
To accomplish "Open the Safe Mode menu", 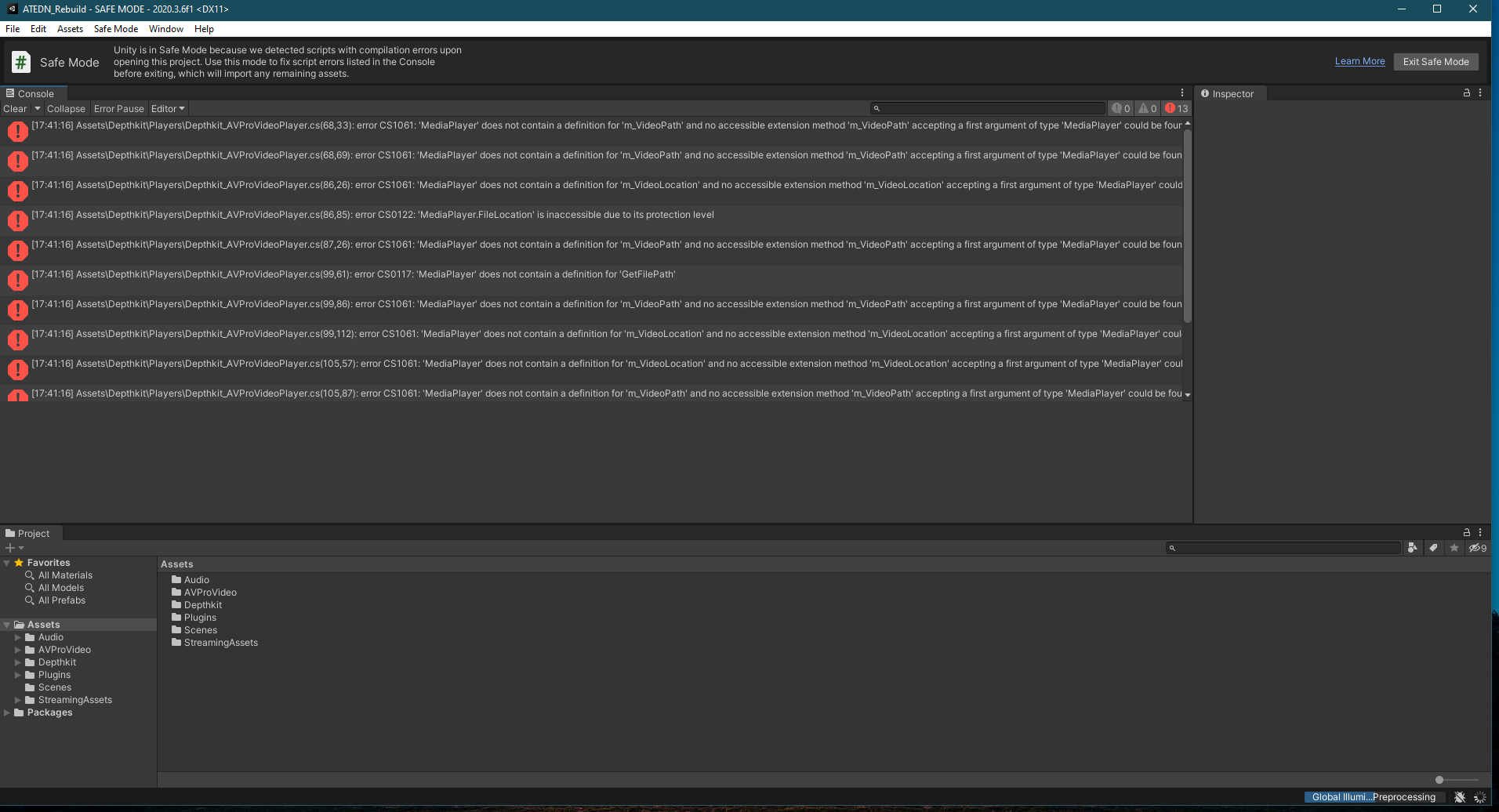I will (x=115, y=29).
